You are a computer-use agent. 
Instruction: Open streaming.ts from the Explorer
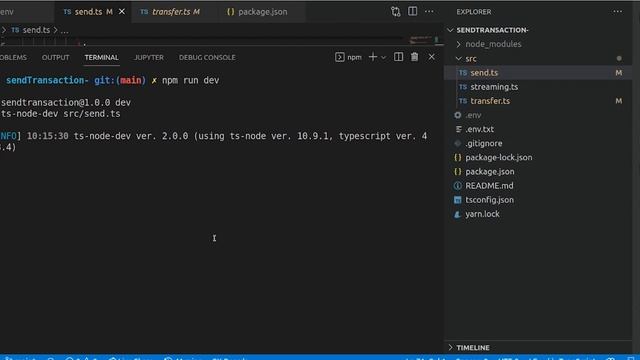click(538, 87)
